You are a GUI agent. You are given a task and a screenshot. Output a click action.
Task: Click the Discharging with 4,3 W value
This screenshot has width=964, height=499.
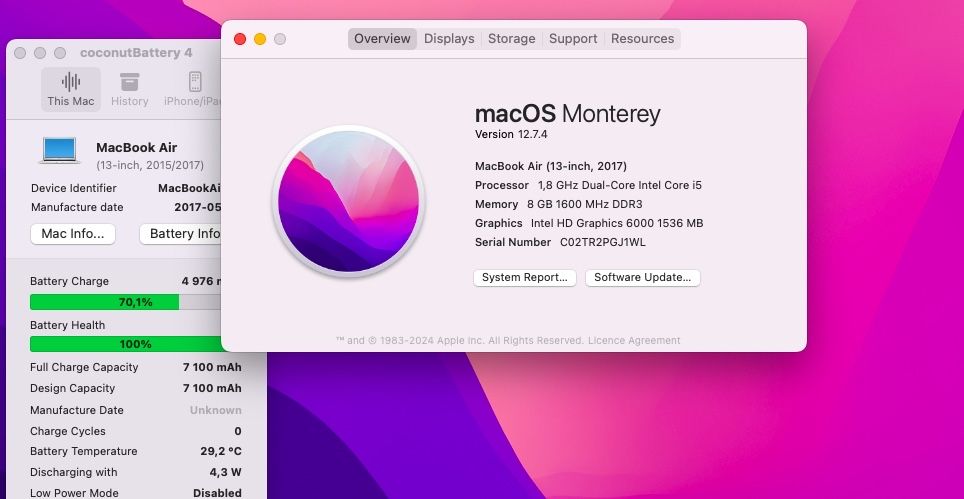point(226,473)
